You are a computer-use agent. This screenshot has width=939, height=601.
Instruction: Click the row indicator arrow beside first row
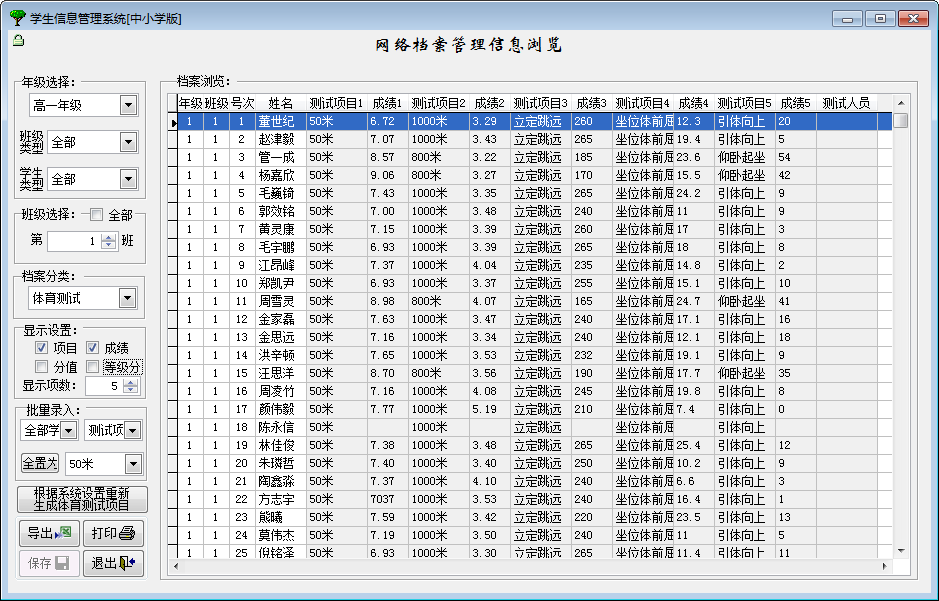174,122
